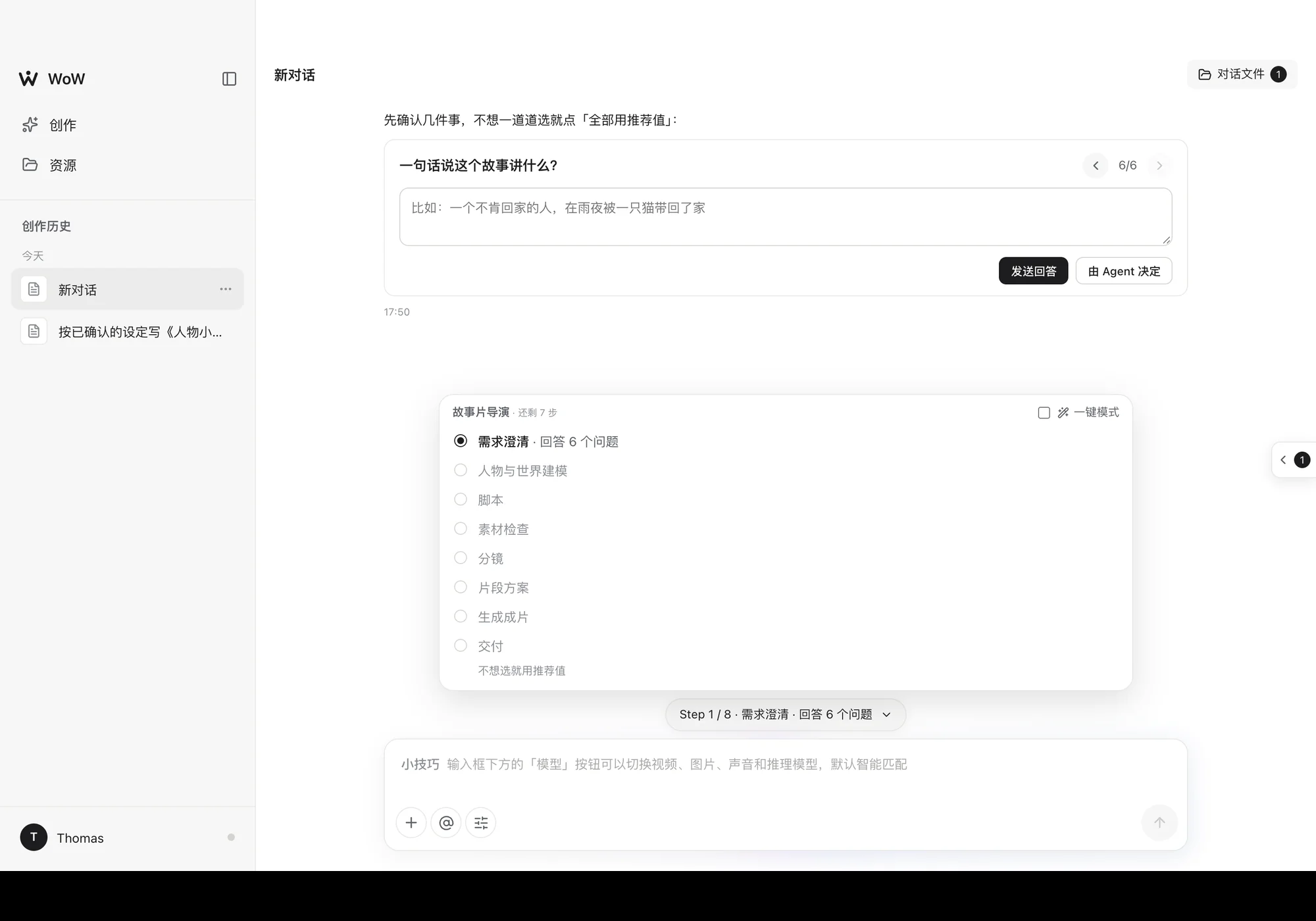
Task: Select the 交付 step radio
Action: [x=461, y=645]
